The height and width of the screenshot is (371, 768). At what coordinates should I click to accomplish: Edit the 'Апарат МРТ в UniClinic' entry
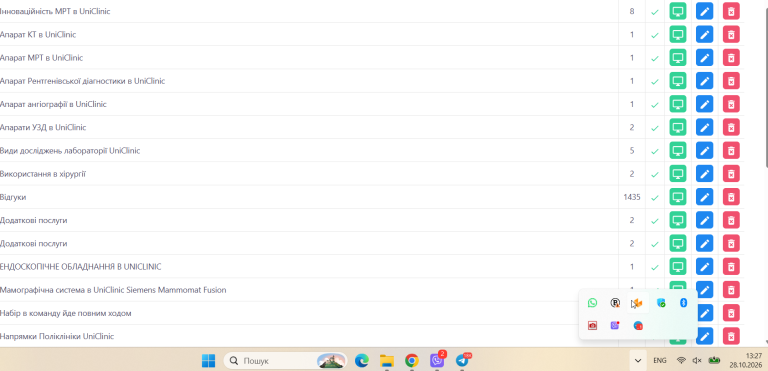[x=704, y=58]
